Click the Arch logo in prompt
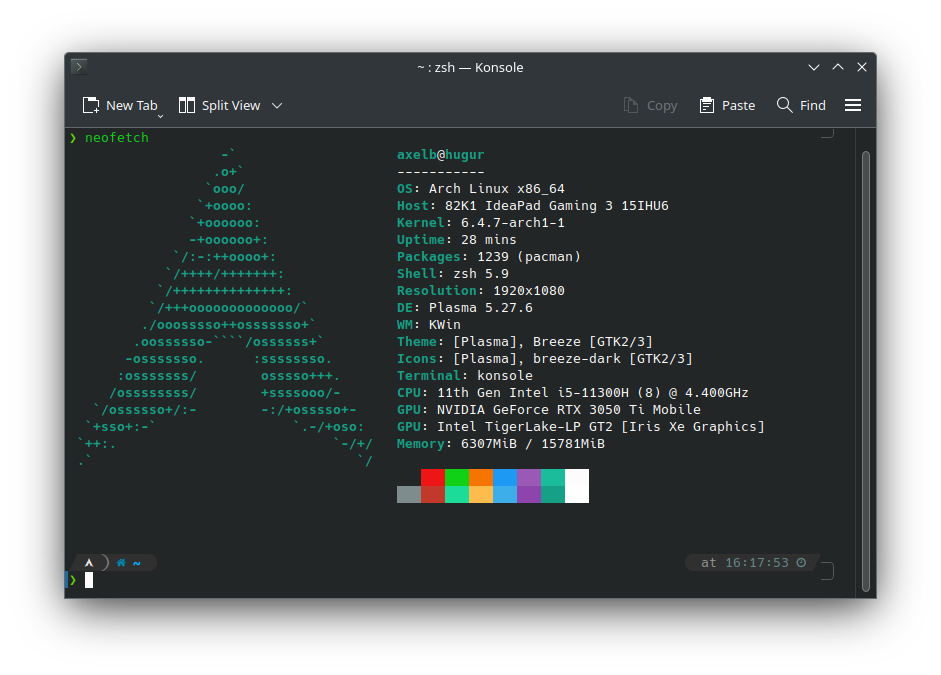The width and height of the screenshot is (941, 675). point(89,563)
